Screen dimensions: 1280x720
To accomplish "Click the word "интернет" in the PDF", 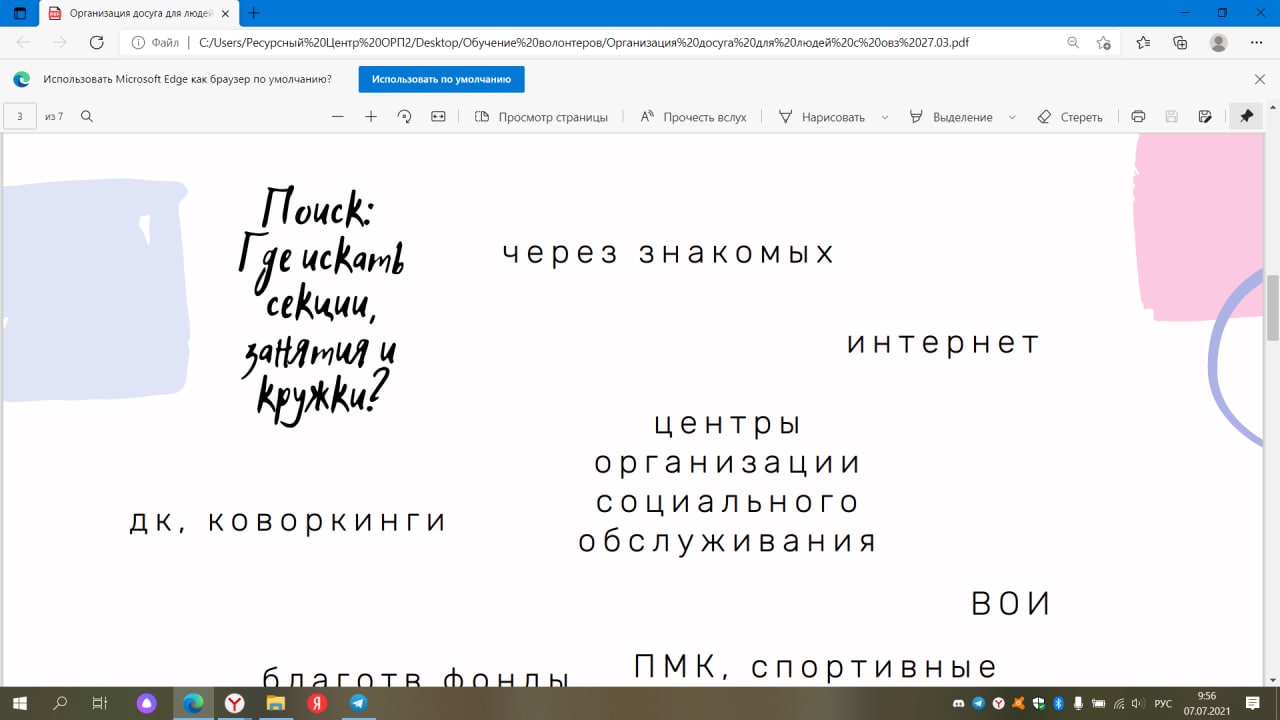I will 943,343.
